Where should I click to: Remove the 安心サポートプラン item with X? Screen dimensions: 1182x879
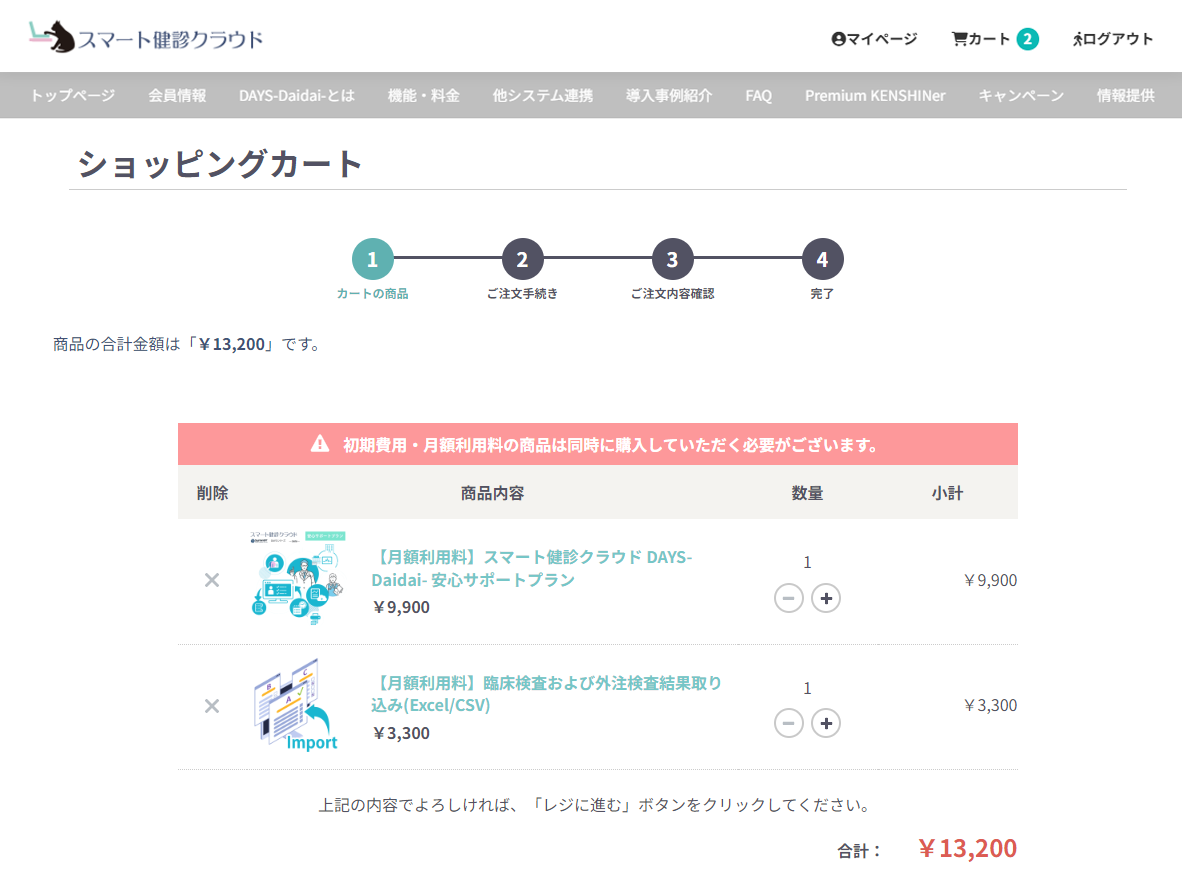coord(212,581)
